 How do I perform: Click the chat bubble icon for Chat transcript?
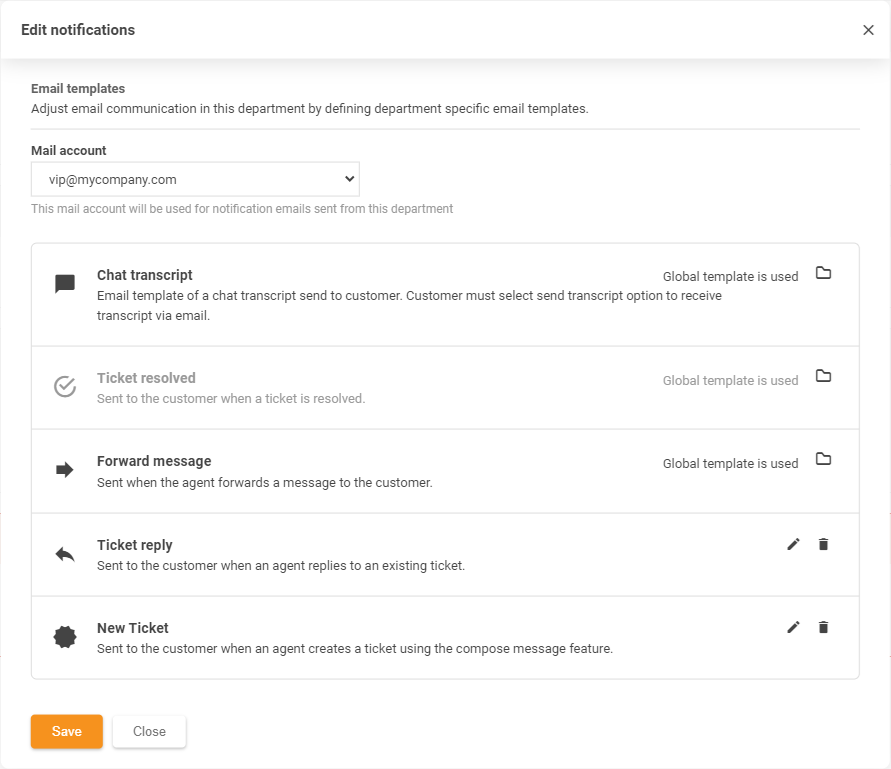(65, 284)
